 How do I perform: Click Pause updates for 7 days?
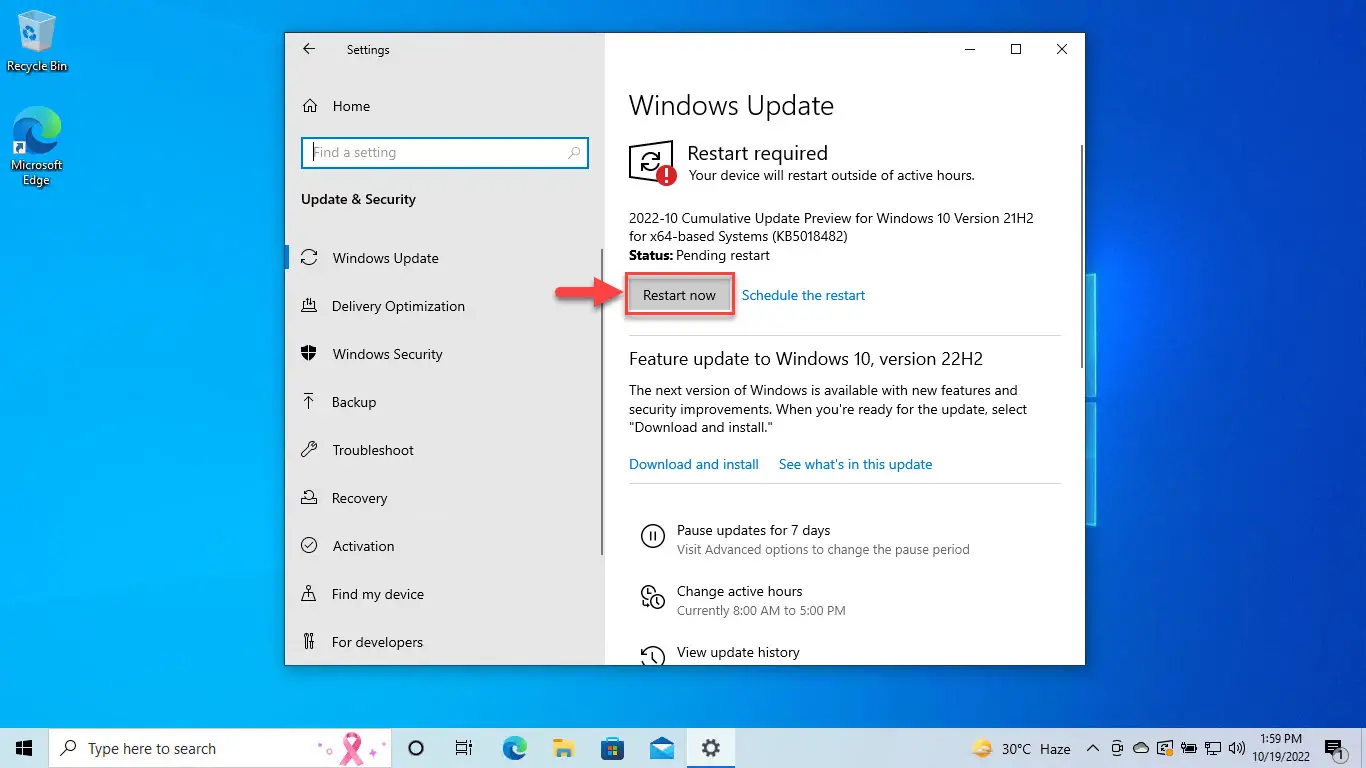click(x=753, y=530)
